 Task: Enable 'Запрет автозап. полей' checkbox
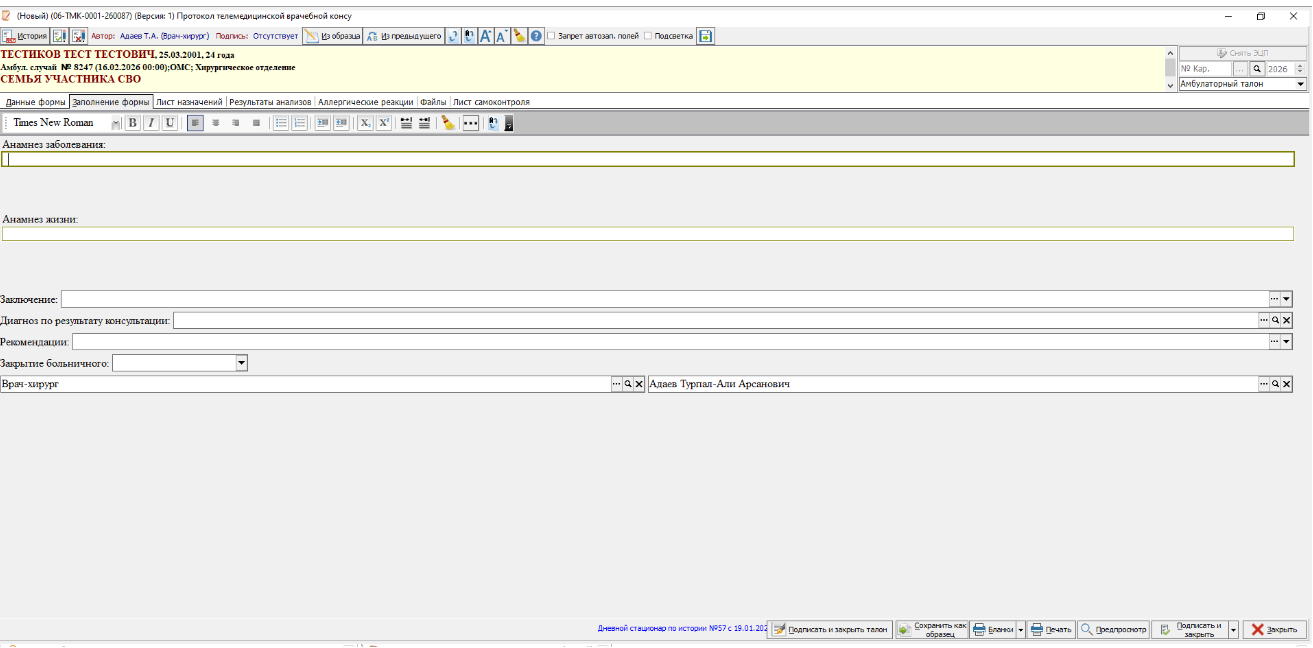pyautogui.click(x=551, y=36)
